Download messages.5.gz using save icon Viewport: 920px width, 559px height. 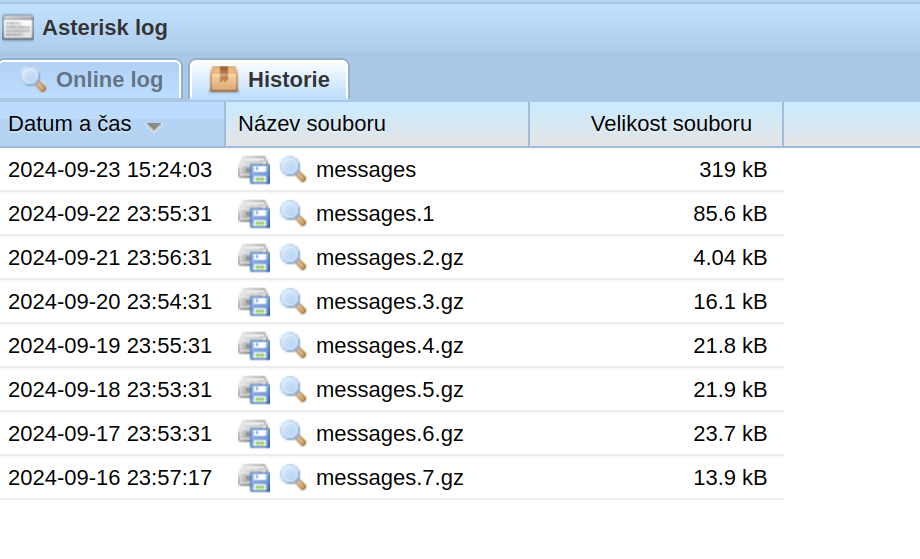(x=254, y=390)
